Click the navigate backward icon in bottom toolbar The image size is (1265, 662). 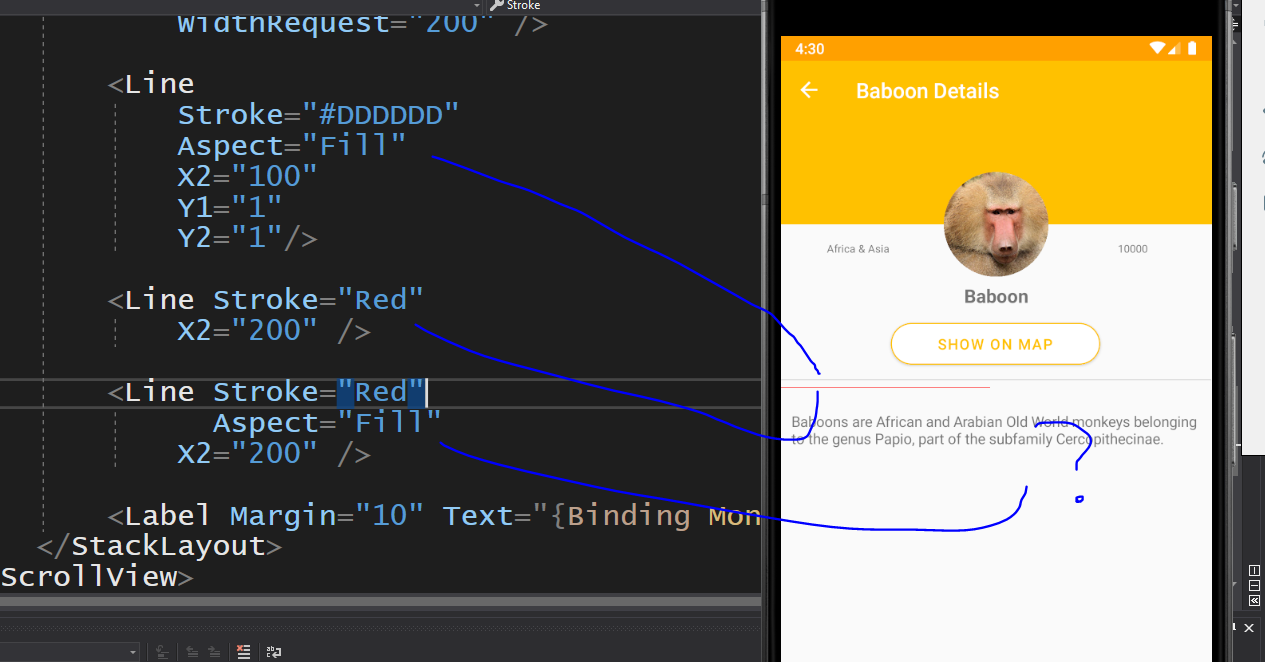[192, 651]
